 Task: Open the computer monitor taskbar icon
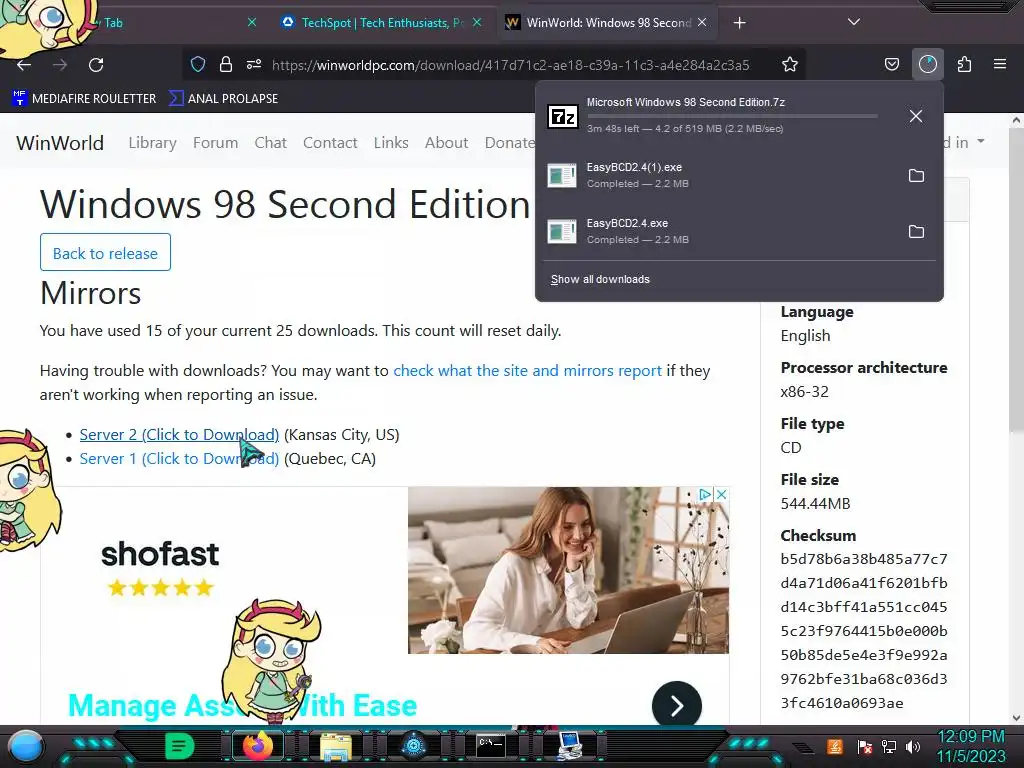[569, 746]
